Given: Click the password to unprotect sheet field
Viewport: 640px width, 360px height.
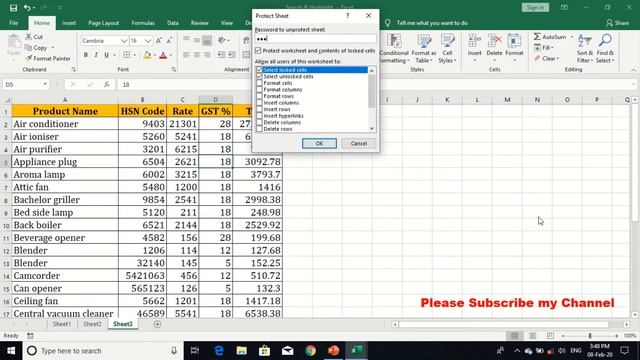Looking at the screenshot, I should [x=316, y=39].
